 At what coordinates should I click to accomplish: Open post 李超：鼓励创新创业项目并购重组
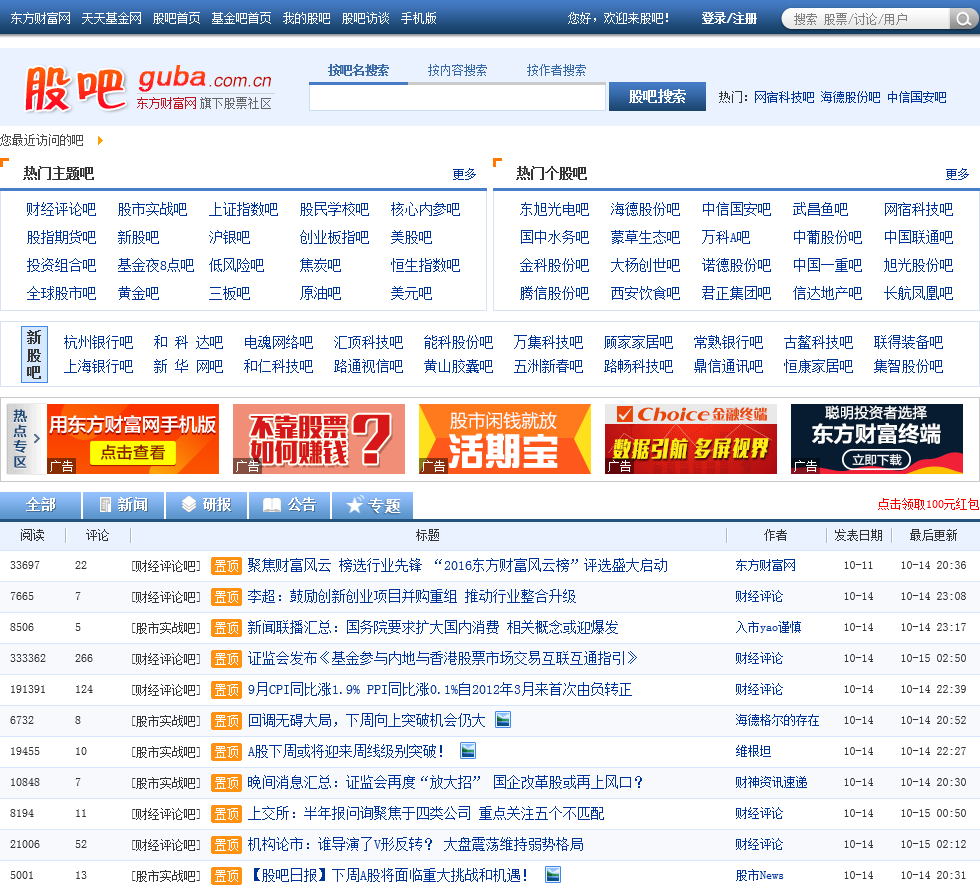pyautogui.click(x=411, y=597)
